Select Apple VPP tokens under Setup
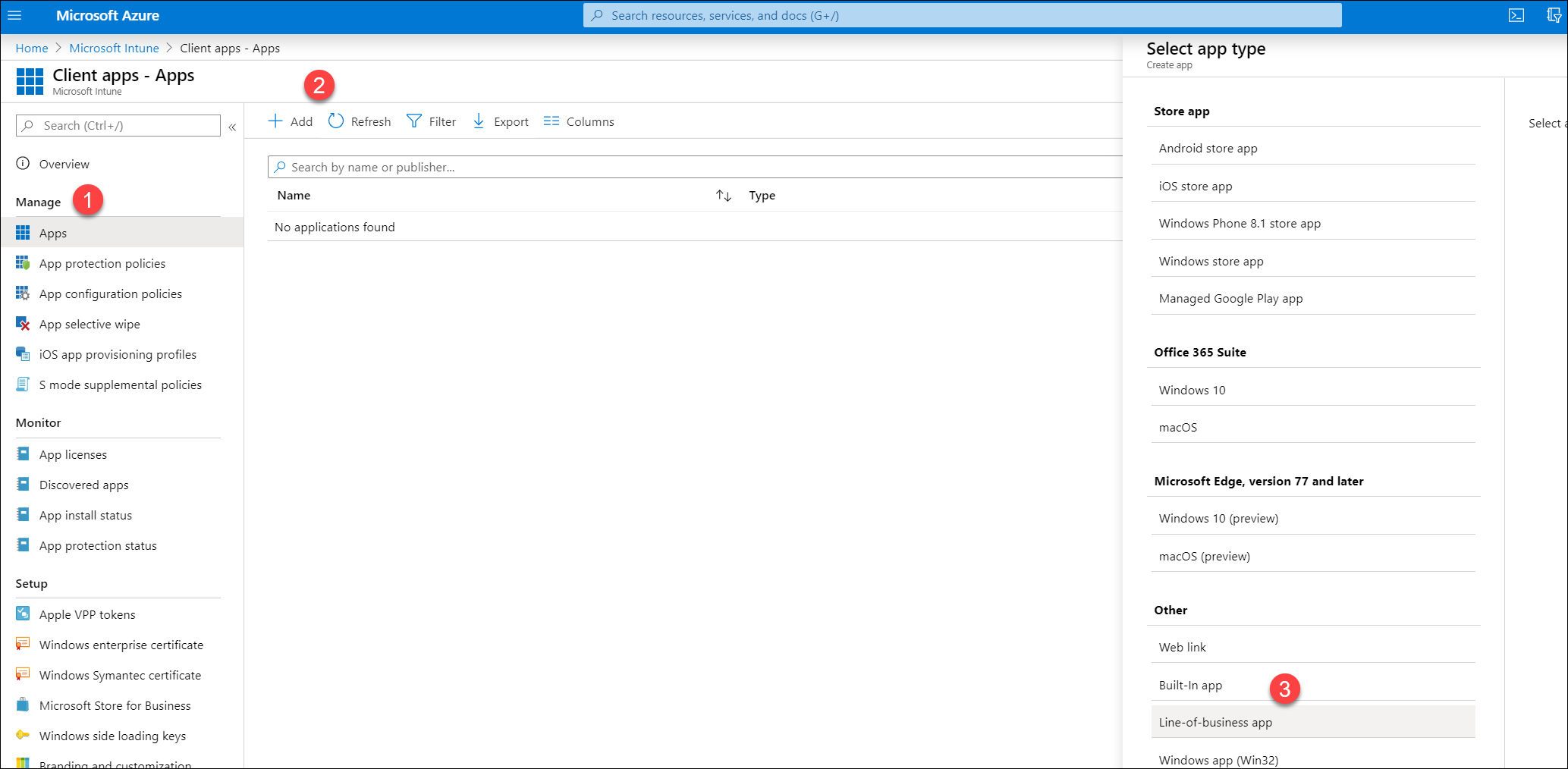Image resolution: width=1568 pixels, height=769 pixels. 87,614
